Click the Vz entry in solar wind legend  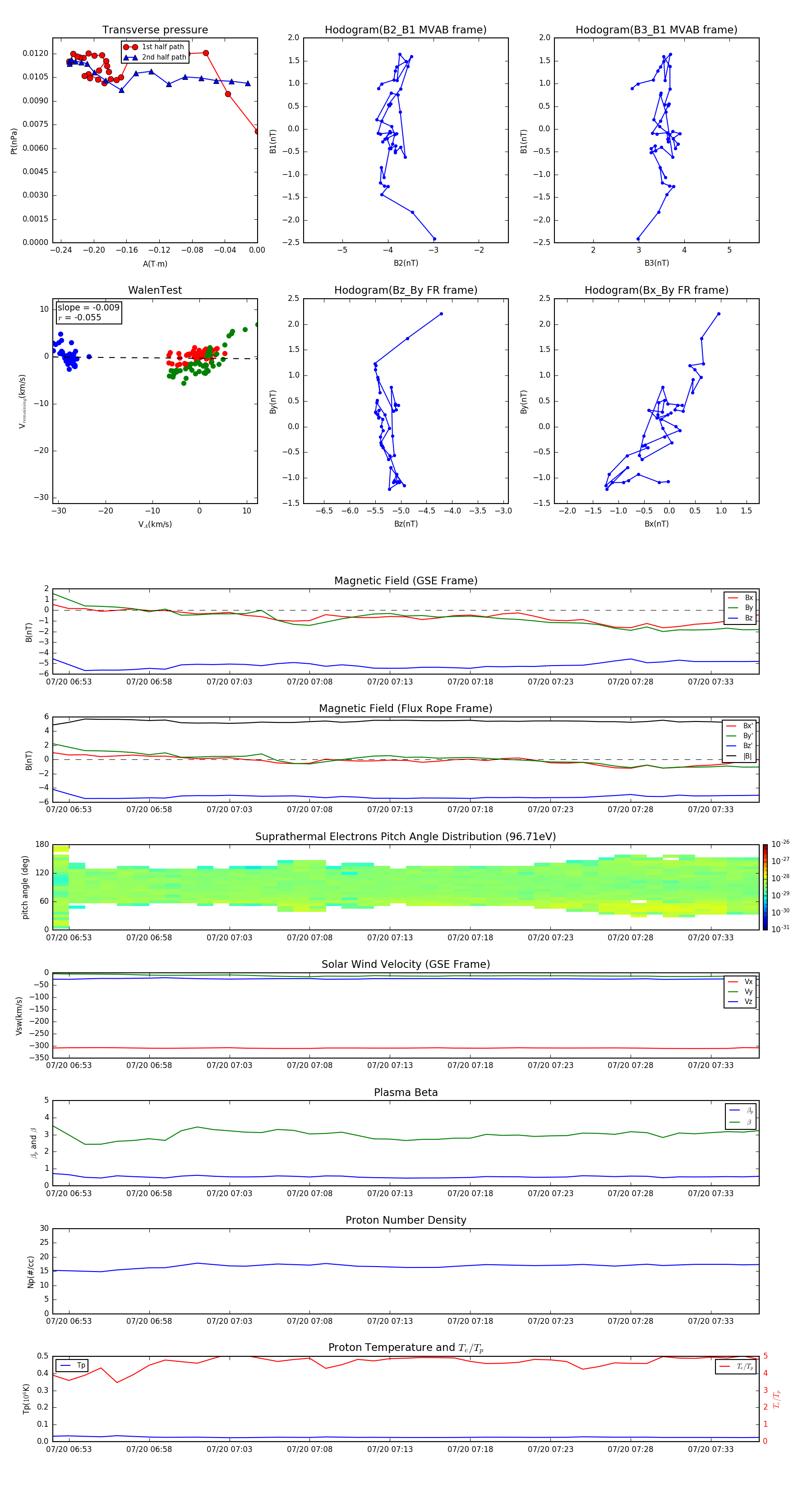740,1002
